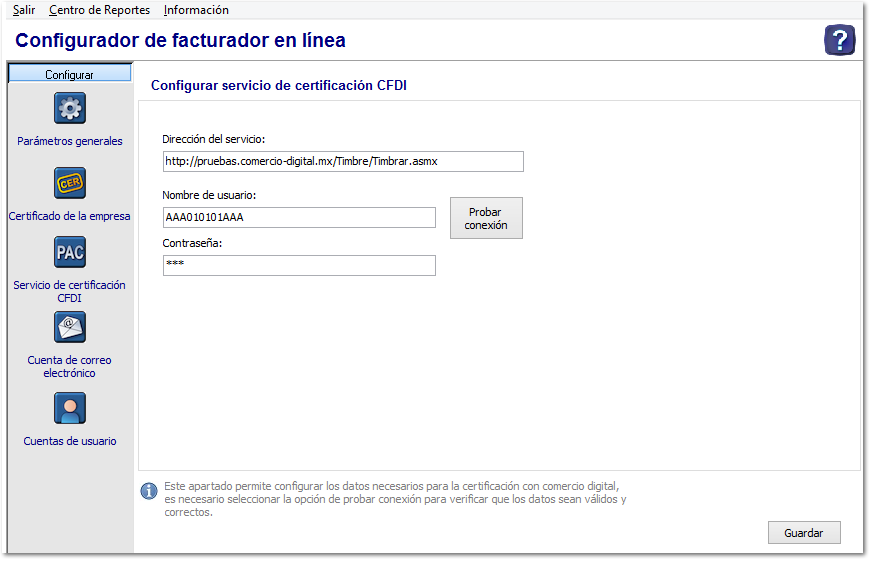Open the Información menu
The image size is (876, 566).
[196, 10]
